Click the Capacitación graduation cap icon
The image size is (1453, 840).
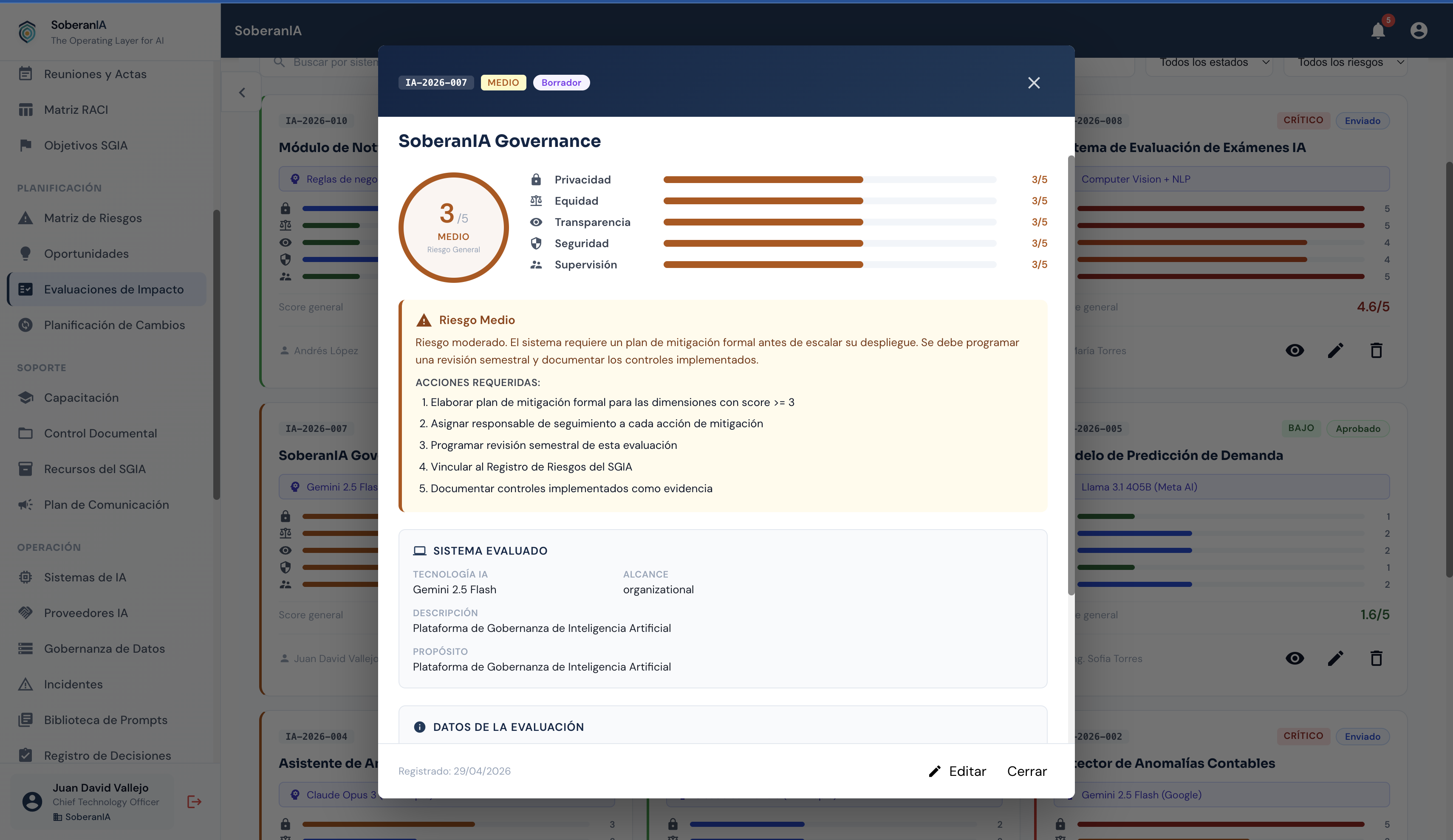[25, 397]
